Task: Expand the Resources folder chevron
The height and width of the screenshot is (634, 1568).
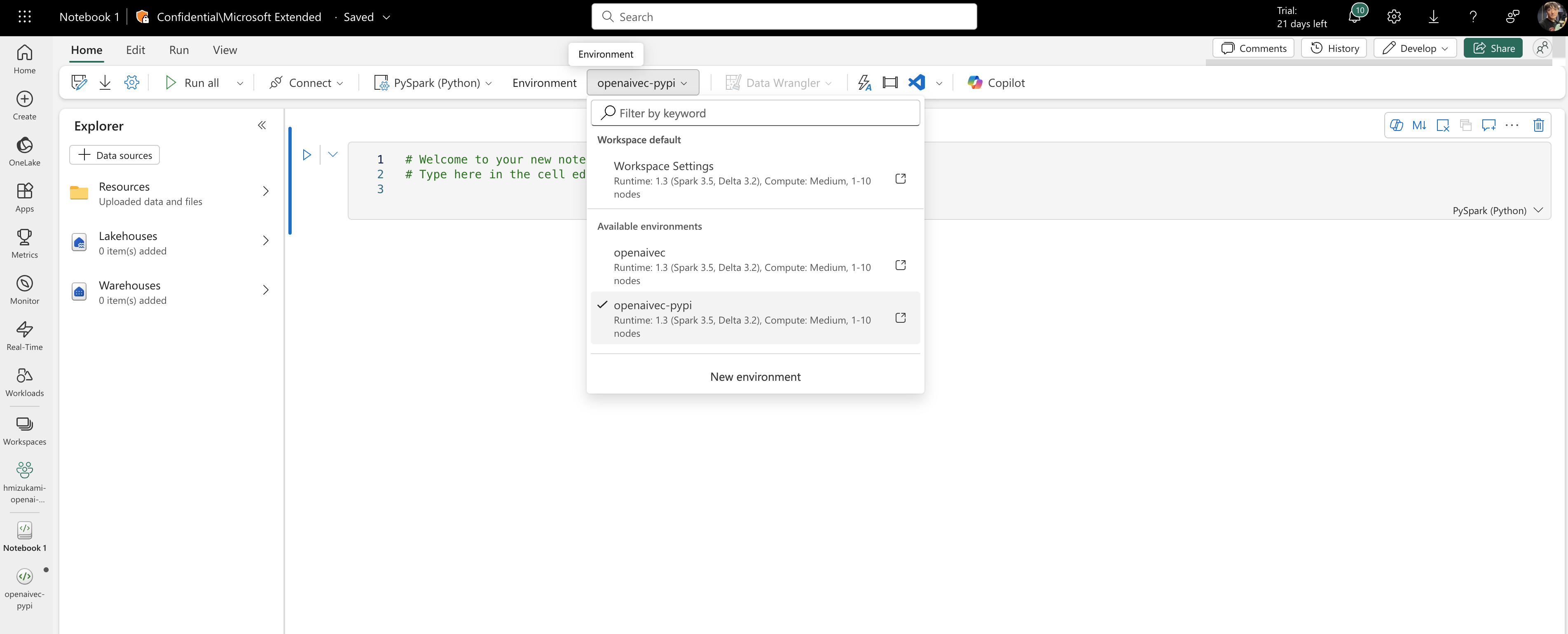Action: (265, 192)
